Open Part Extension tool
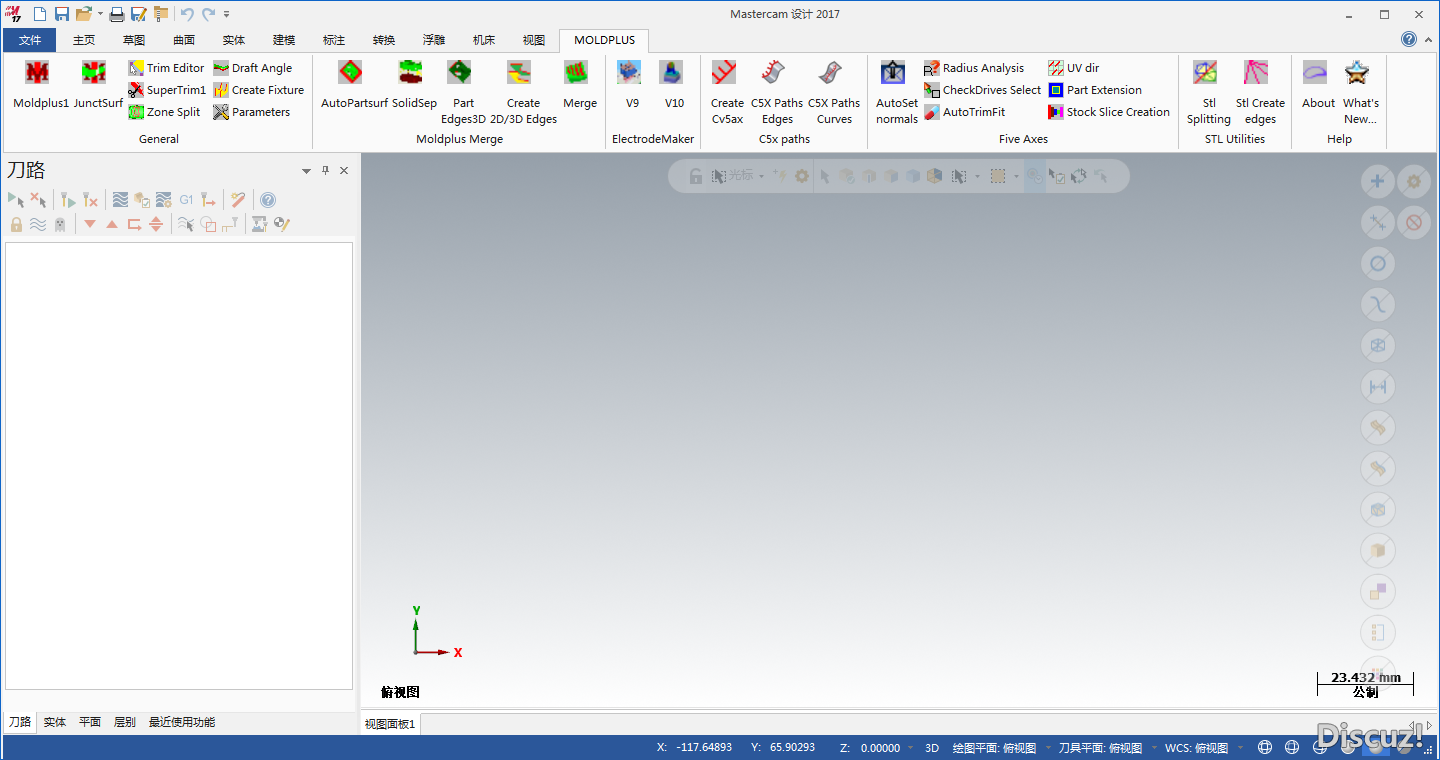Screen dimensions: 1440x760 click(1094, 90)
